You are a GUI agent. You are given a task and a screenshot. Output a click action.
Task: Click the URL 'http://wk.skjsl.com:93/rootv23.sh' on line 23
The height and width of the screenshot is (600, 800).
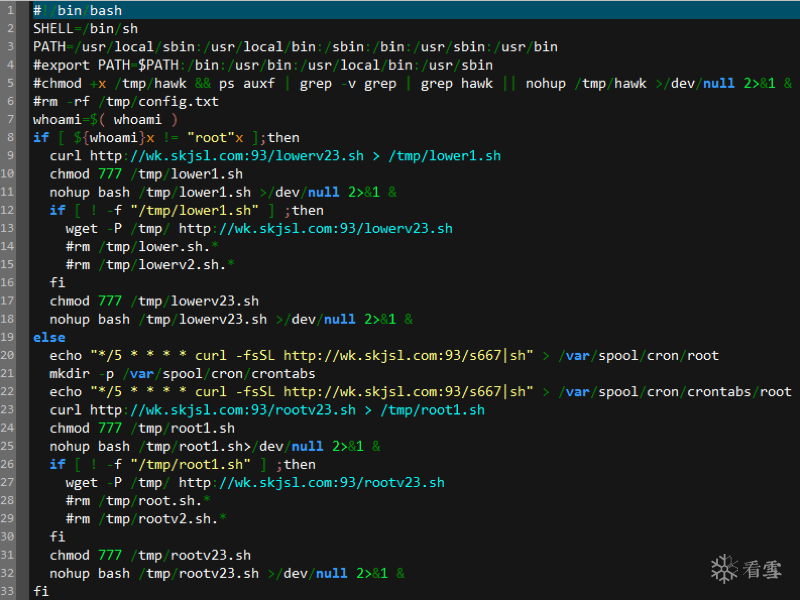click(x=223, y=410)
